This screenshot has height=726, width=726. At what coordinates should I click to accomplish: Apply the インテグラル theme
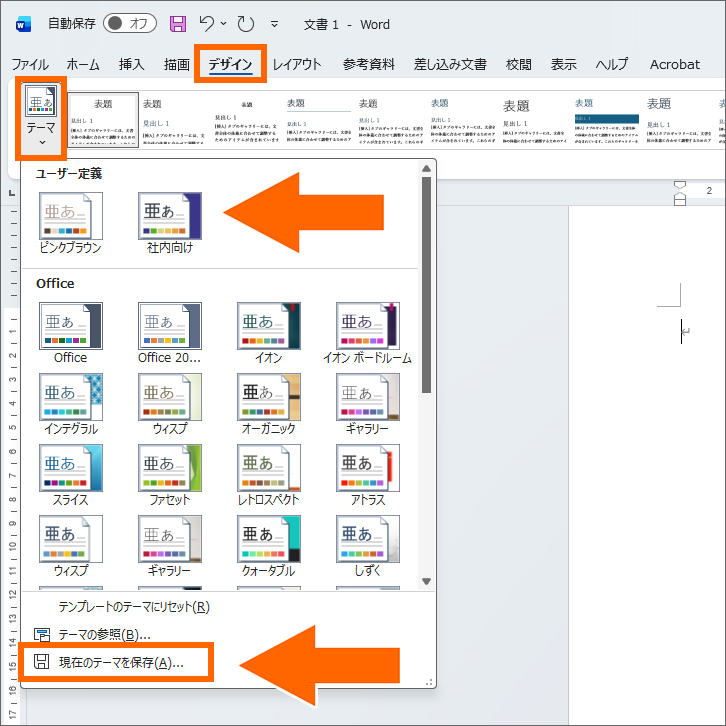tap(70, 405)
